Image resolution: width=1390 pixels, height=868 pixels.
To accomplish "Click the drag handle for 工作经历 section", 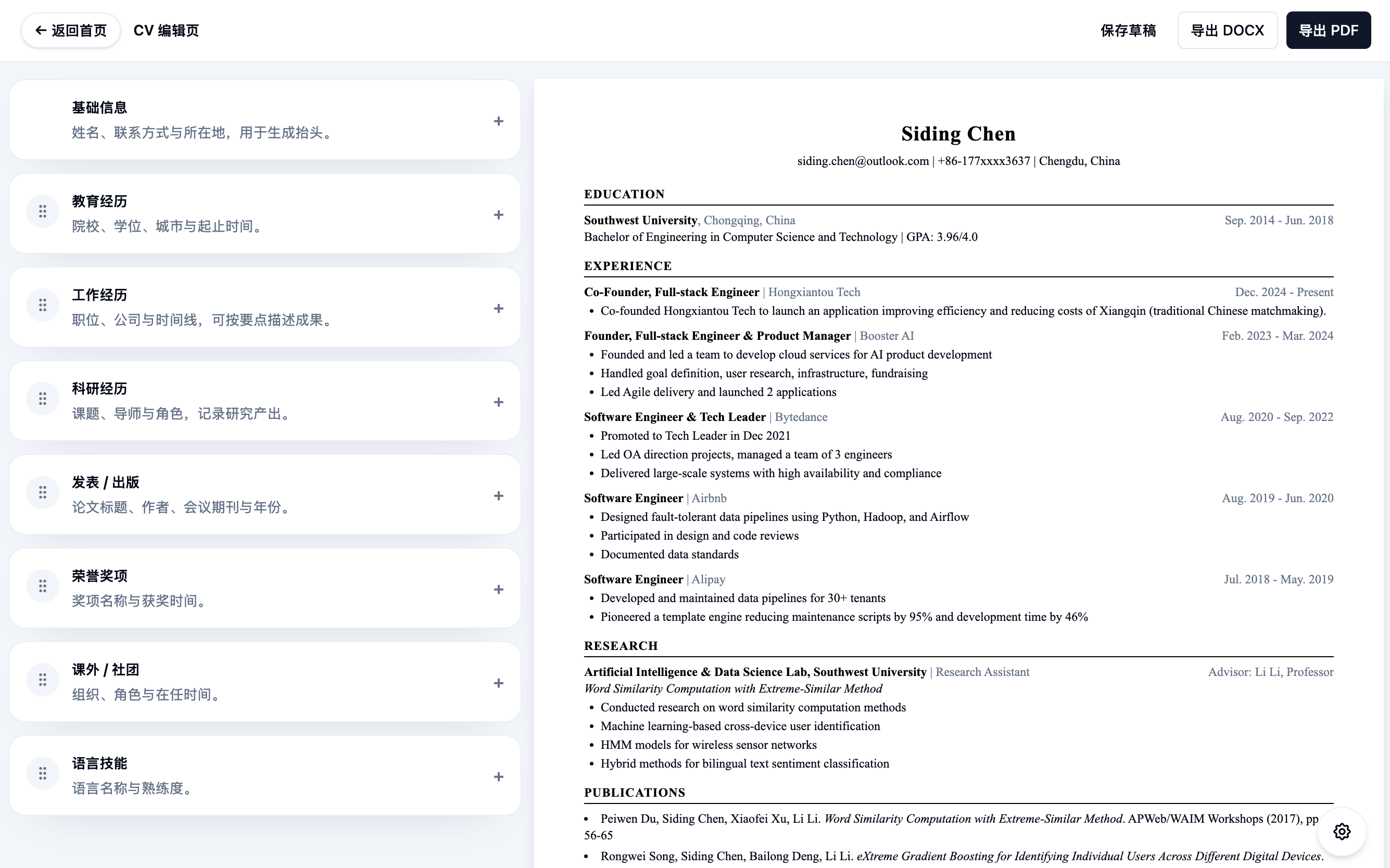I will point(43,305).
